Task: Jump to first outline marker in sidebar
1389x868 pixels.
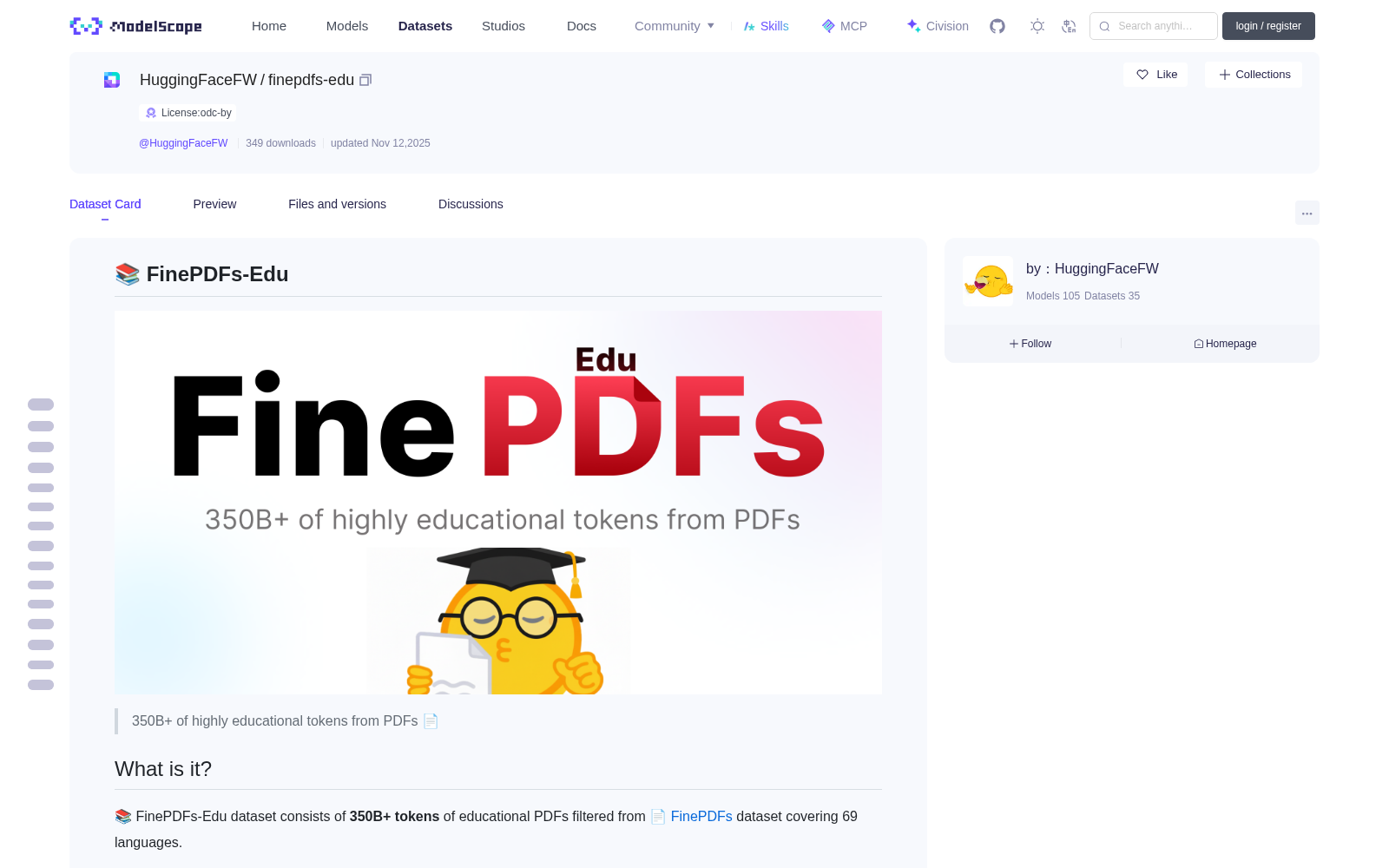Action: coord(41,404)
